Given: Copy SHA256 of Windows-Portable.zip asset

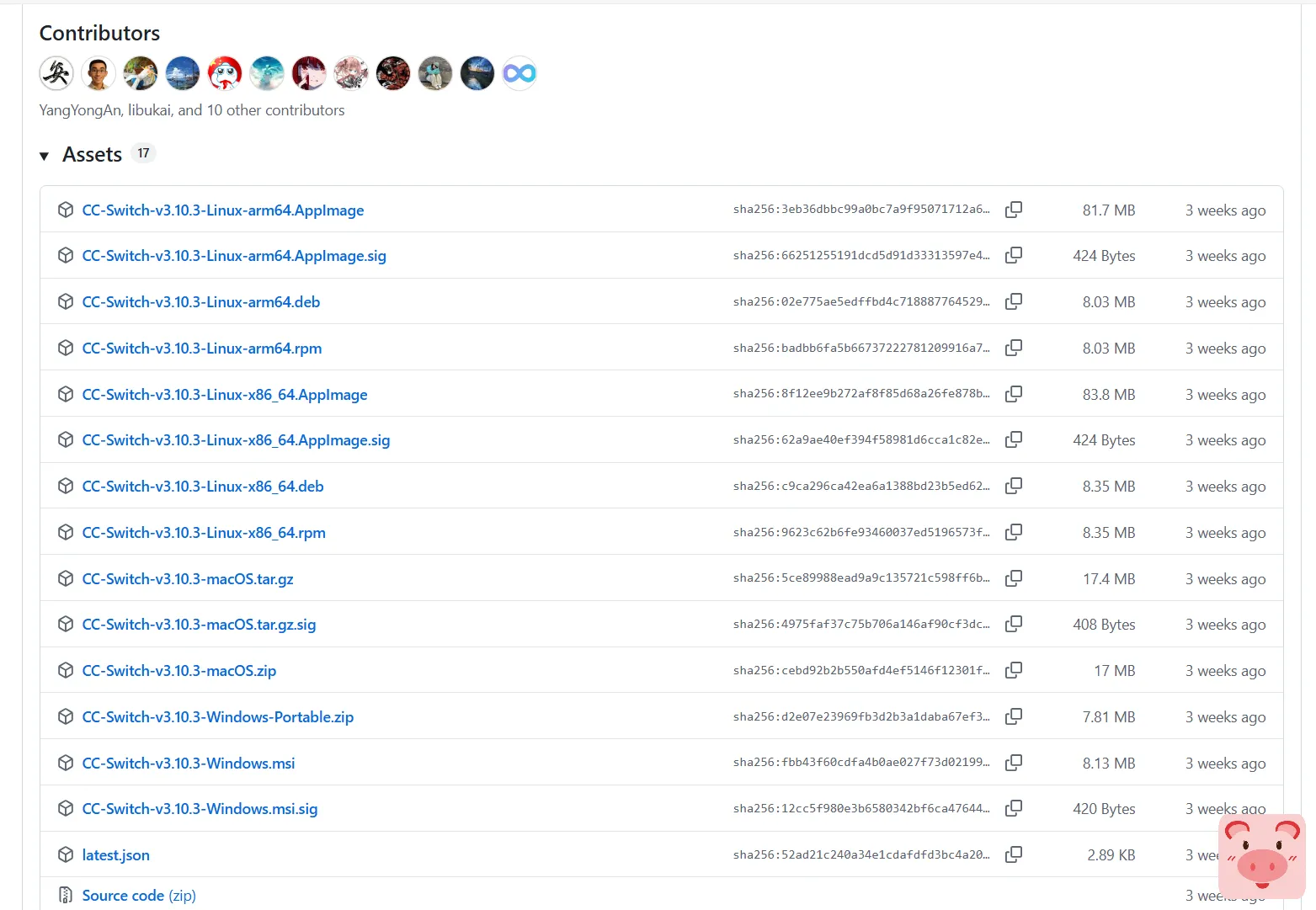Looking at the screenshot, I should click(1014, 716).
